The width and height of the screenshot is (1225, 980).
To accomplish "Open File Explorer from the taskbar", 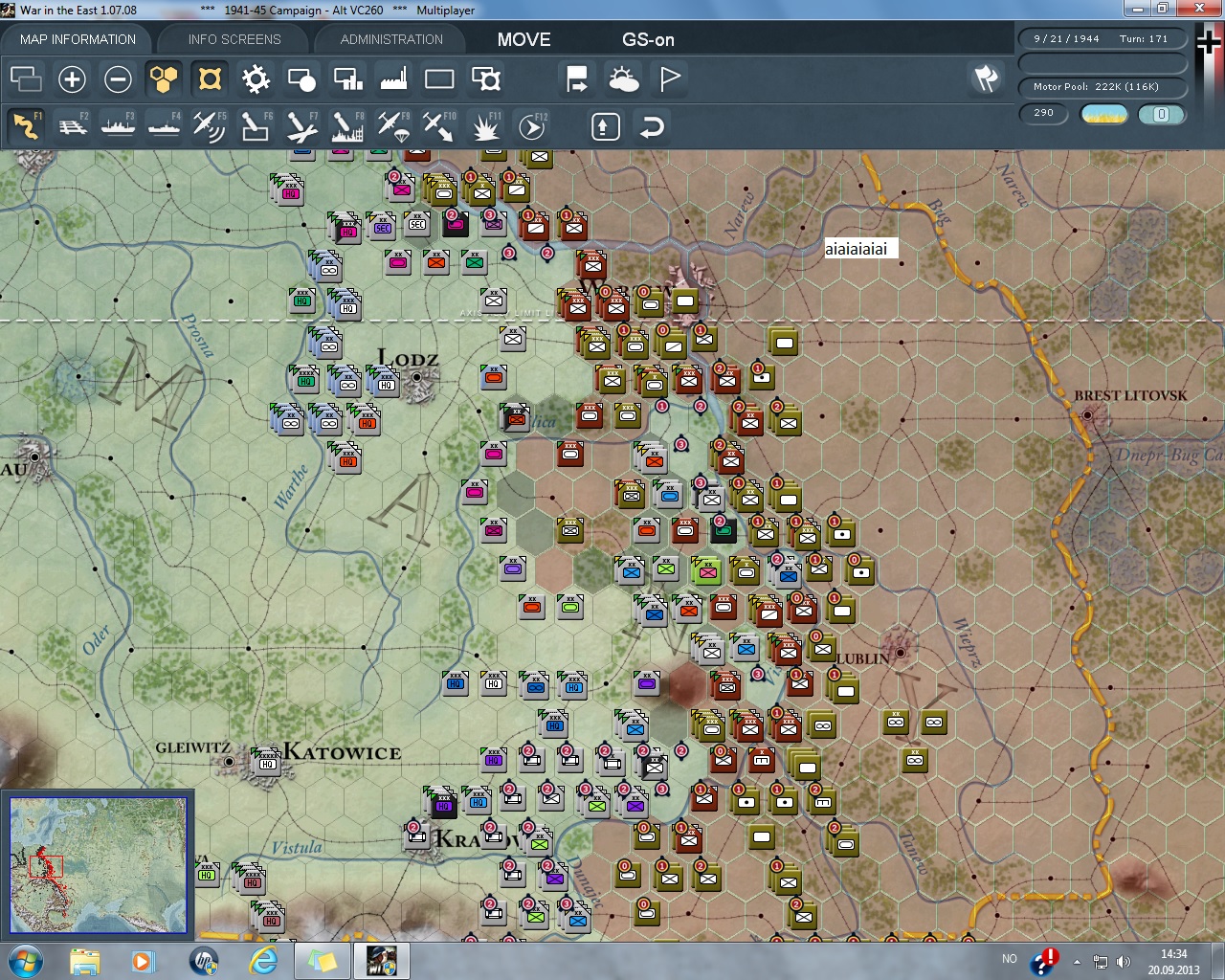I will [x=84, y=961].
